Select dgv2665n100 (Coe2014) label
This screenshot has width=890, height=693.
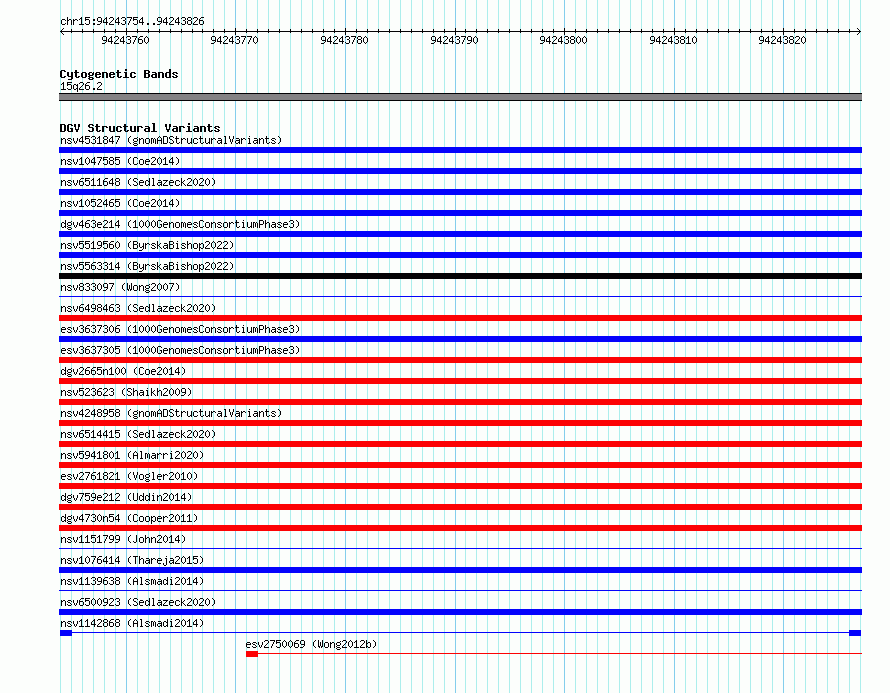pos(123,371)
